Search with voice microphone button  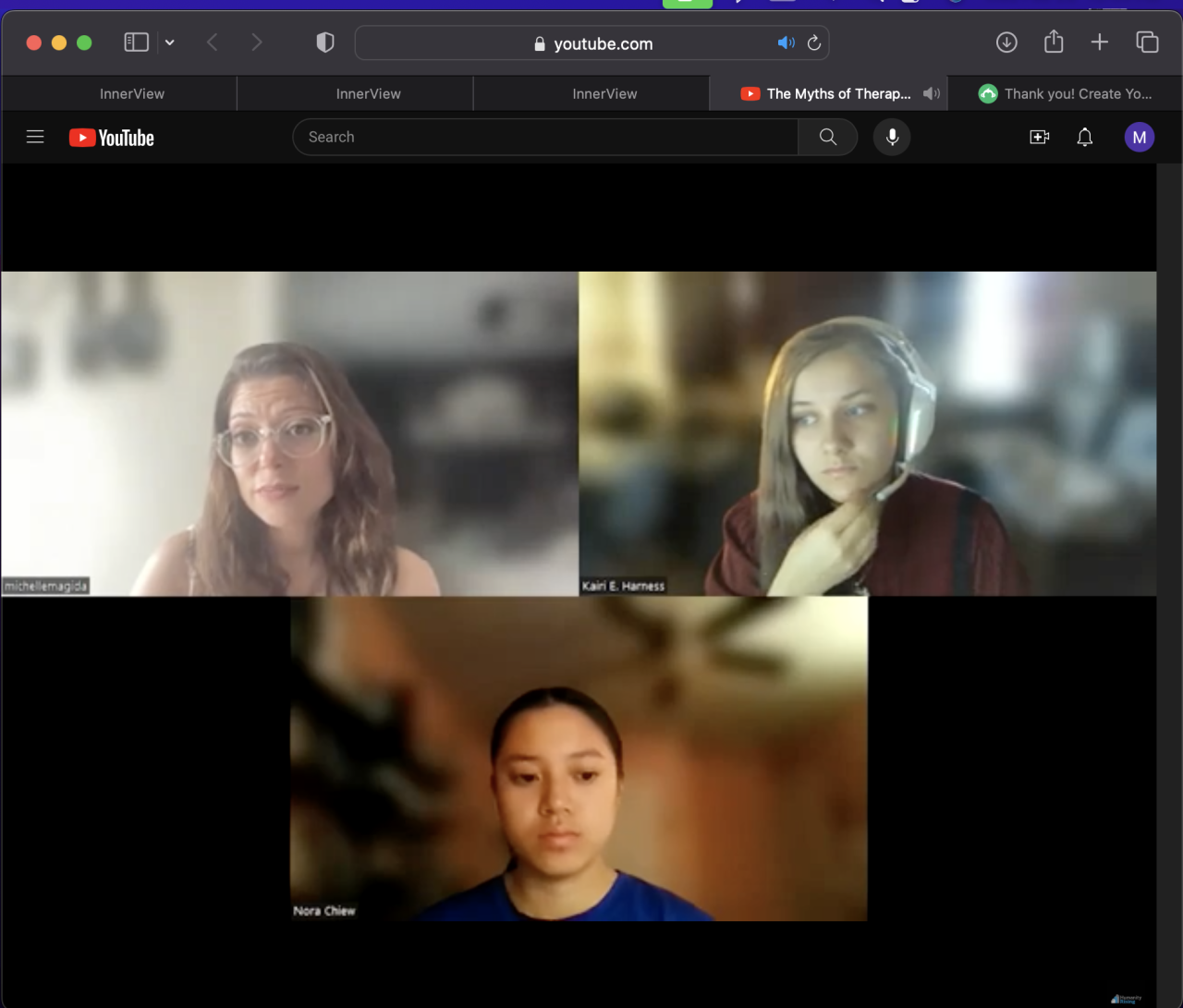click(x=892, y=137)
